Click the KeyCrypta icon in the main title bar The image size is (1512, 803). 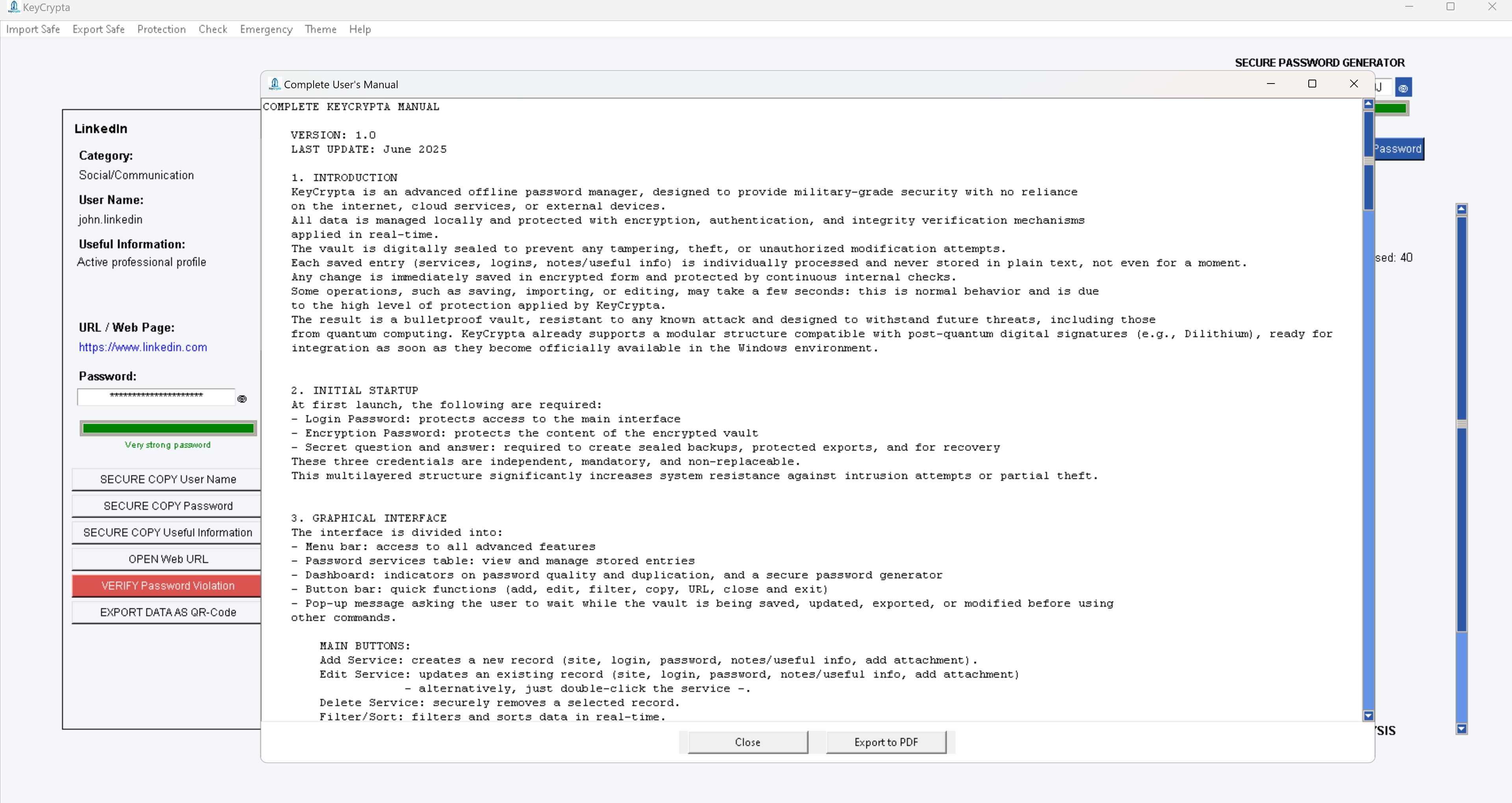(x=15, y=7)
